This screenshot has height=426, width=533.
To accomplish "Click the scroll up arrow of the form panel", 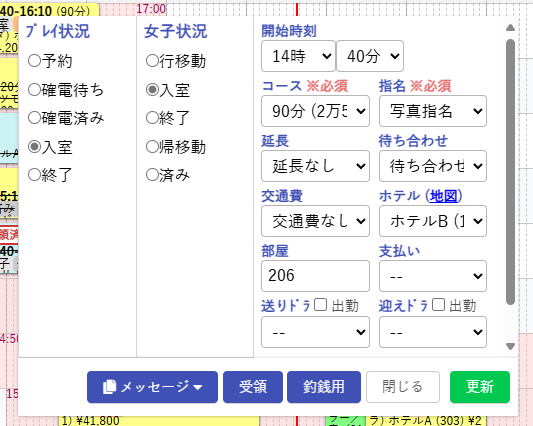I will click(x=510, y=28).
